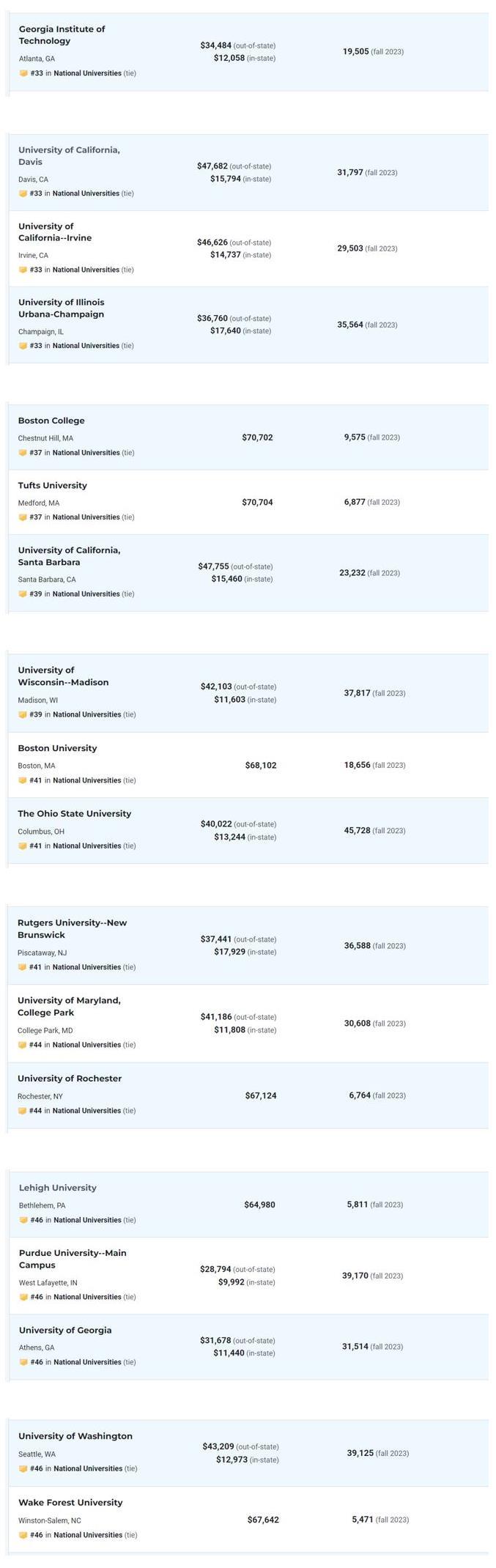Viewport: 496px width, 1568px height.
Task: Open the University of Wisconsin--Madison profile
Action: [64, 676]
